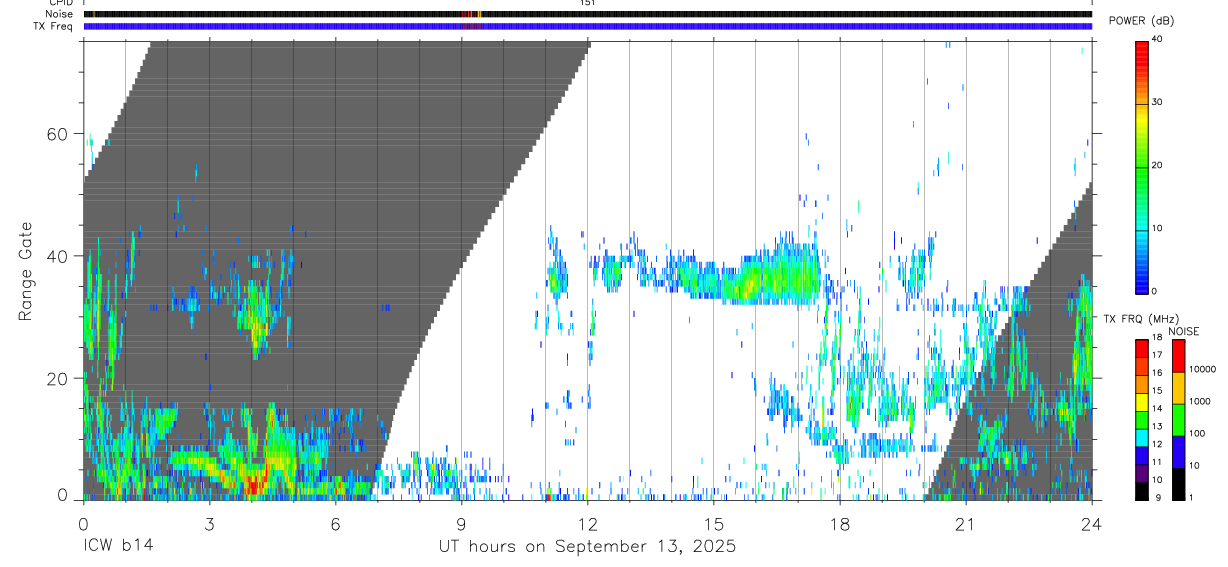The image size is (1228, 567).
Task: Click the 100 value on NOISE scale
Action: click(x=1198, y=433)
